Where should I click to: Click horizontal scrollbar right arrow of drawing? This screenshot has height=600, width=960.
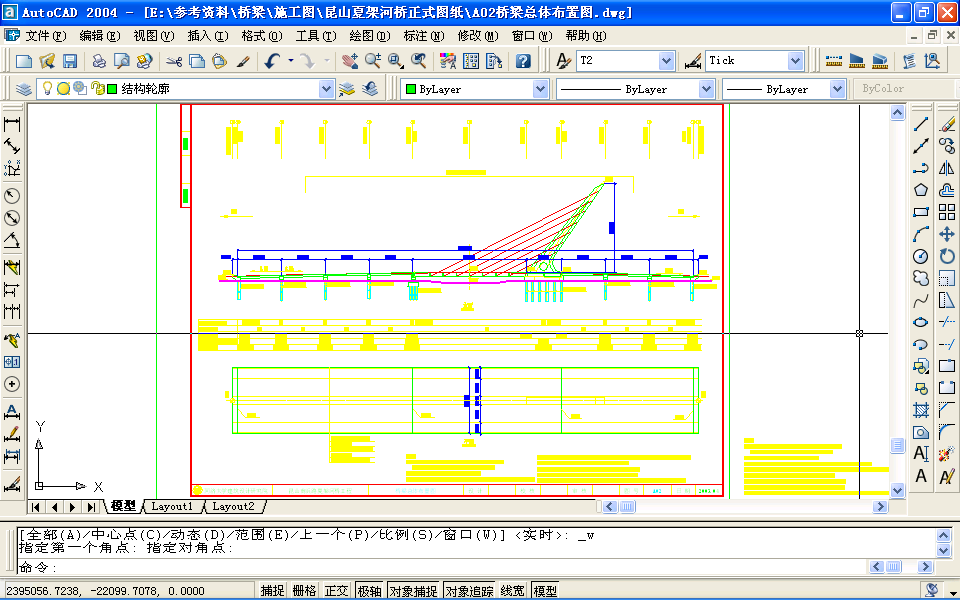[x=880, y=506]
